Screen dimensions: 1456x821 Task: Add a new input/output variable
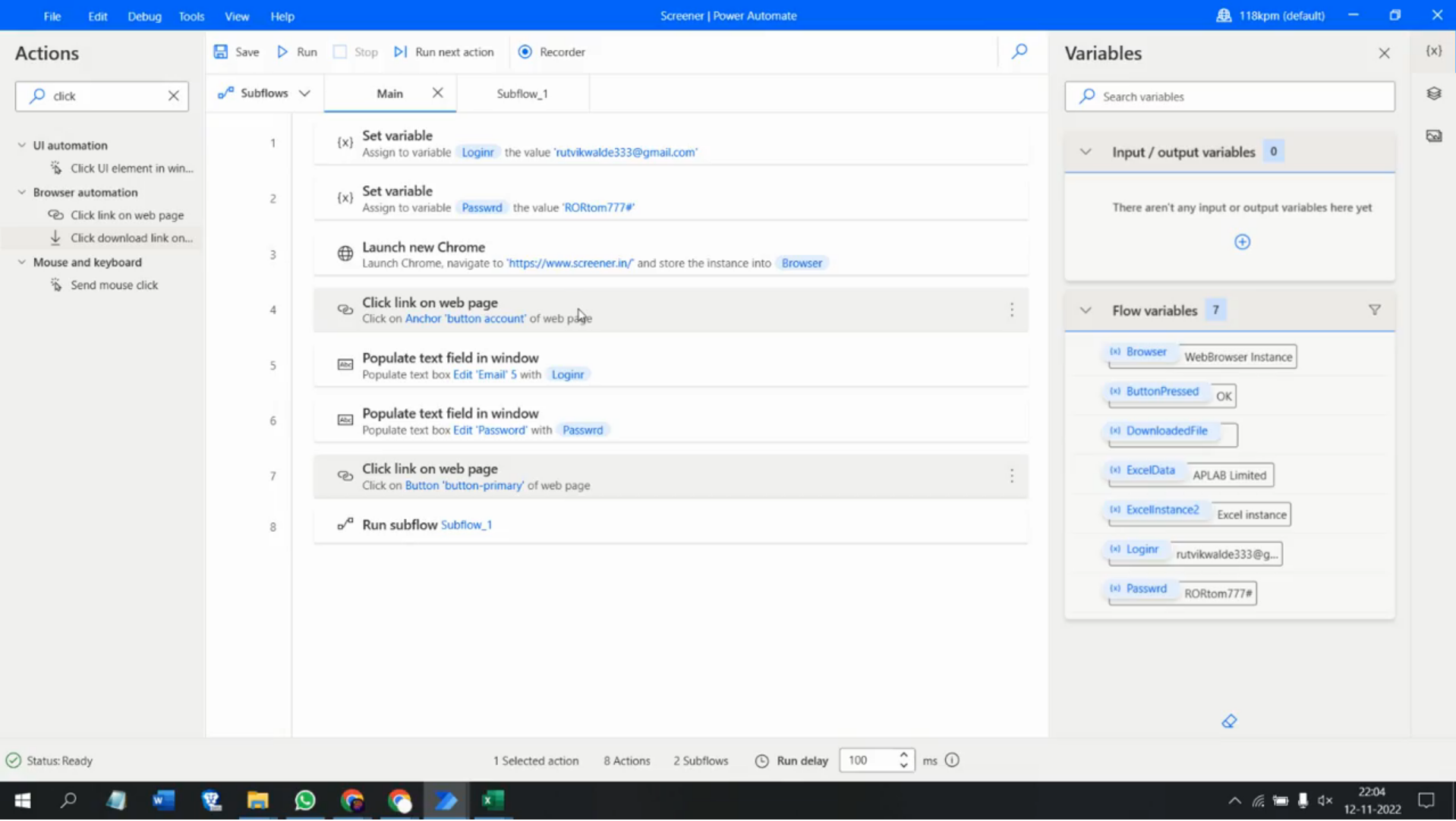pos(1242,241)
